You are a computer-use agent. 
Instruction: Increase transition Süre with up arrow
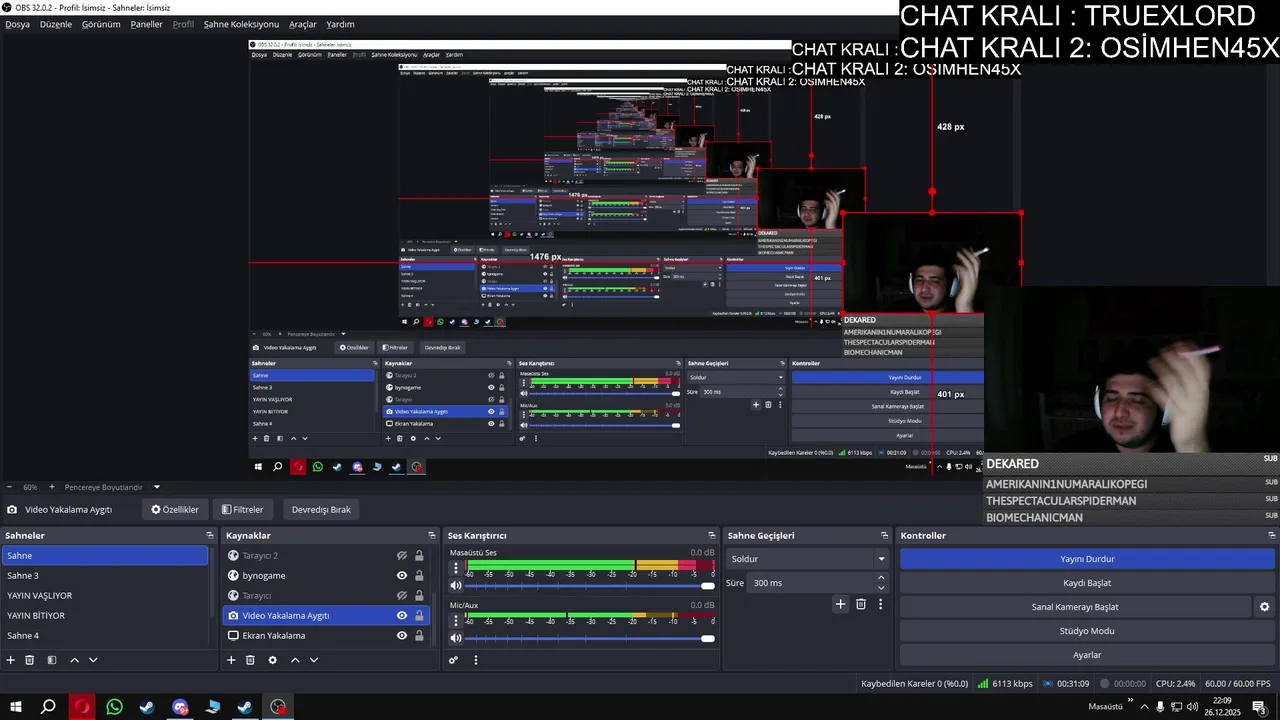tap(881, 578)
